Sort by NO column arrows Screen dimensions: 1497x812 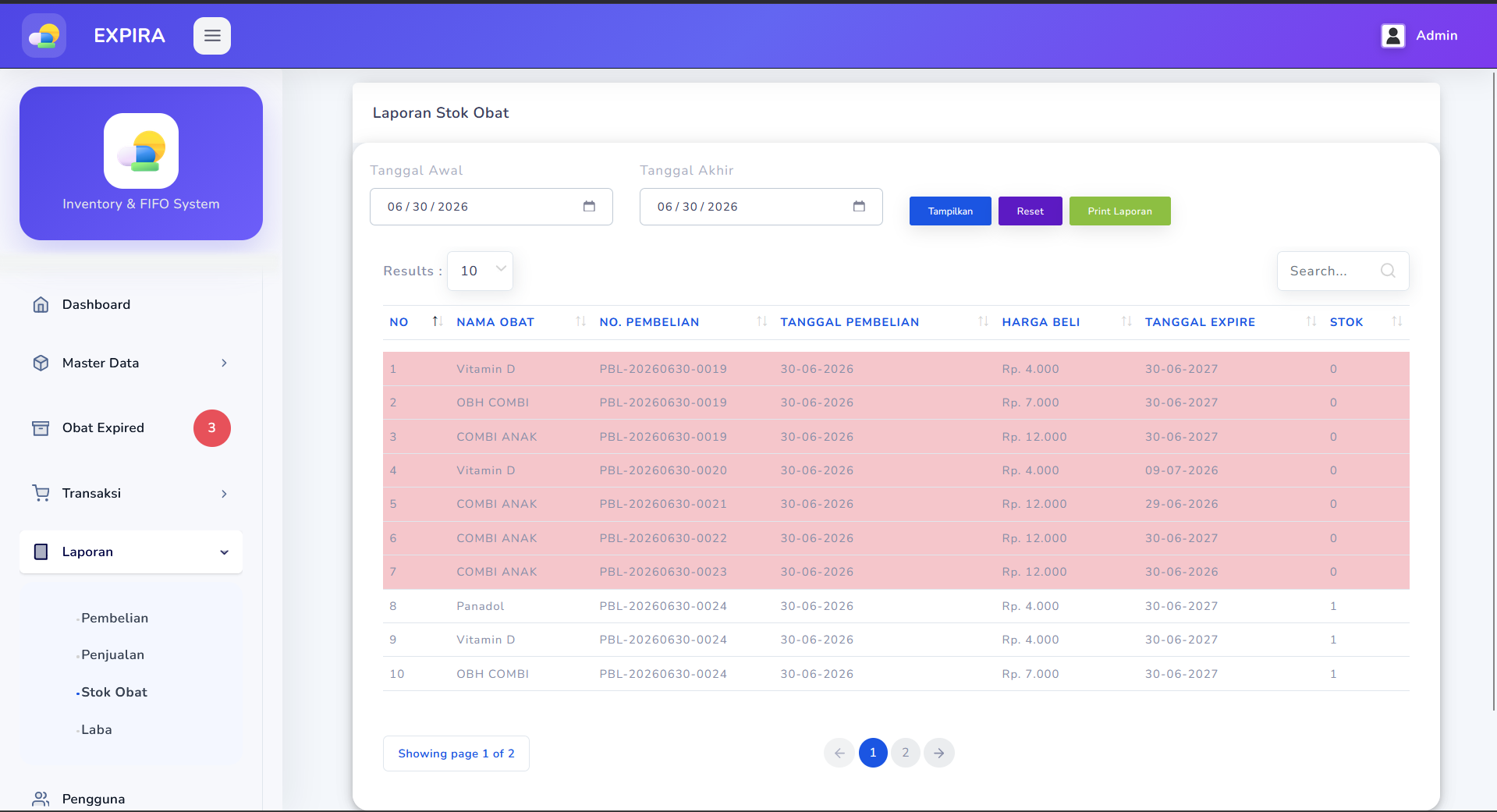(438, 321)
